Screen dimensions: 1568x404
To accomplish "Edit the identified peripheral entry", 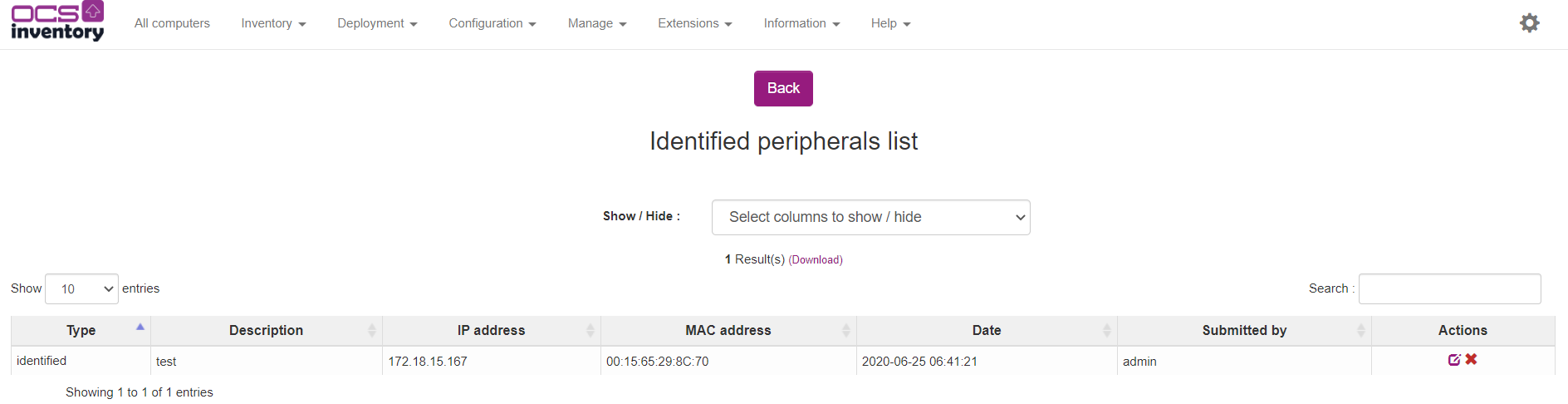I will [x=1453, y=360].
